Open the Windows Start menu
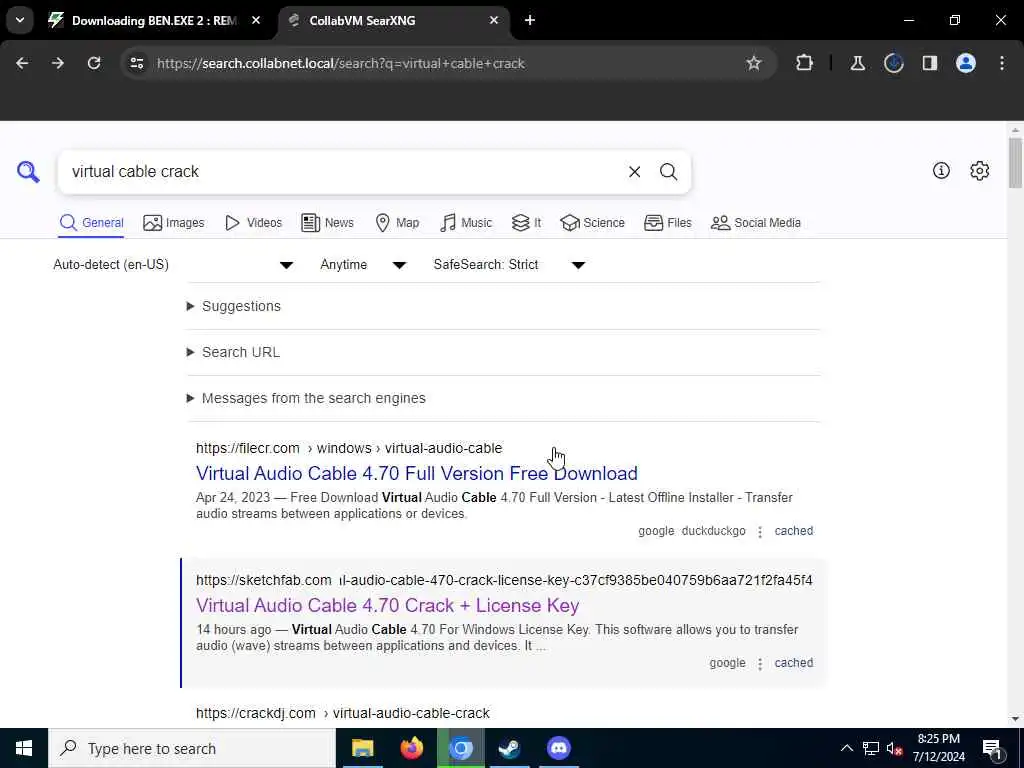Viewport: 1024px width, 768px height. tap(24, 748)
